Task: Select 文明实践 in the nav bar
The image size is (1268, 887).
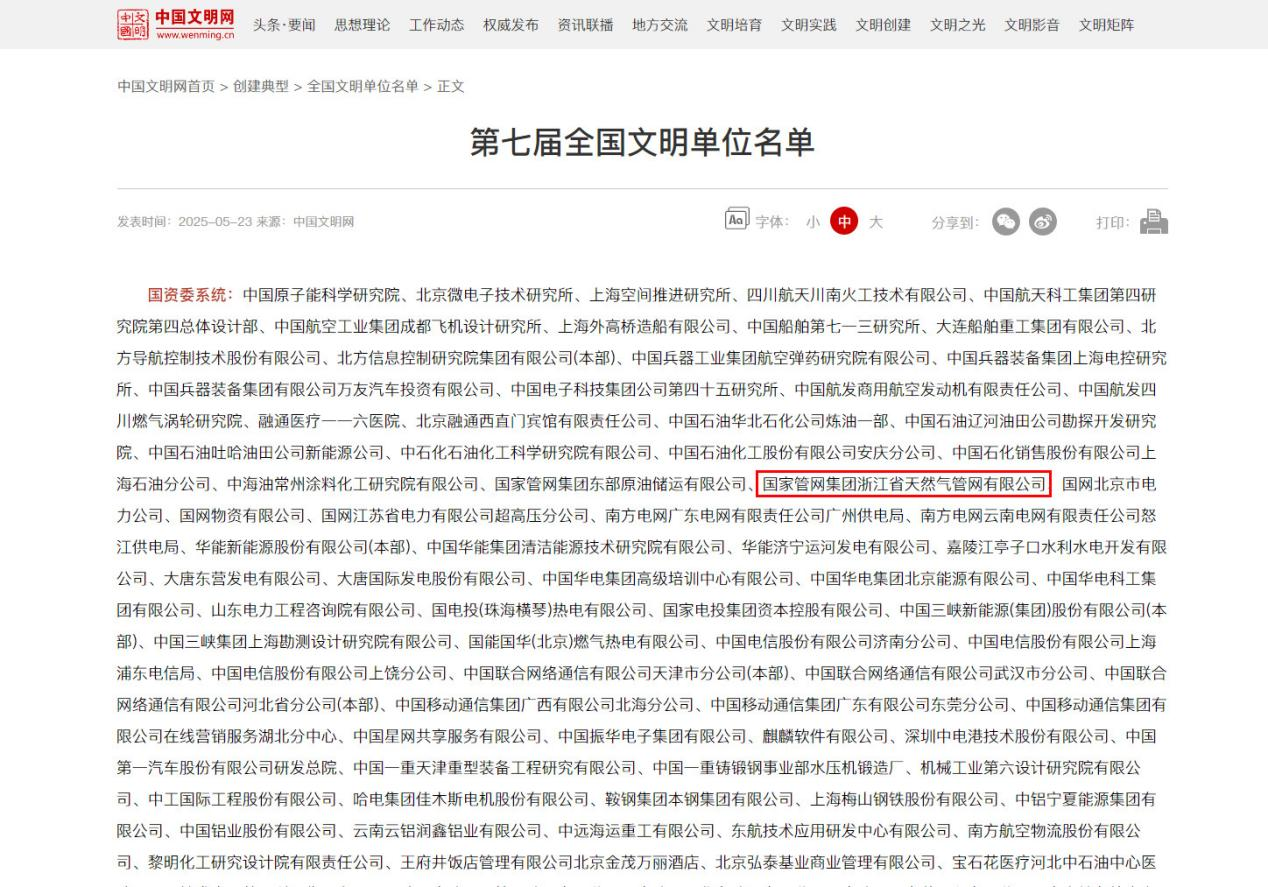Action: click(x=809, y=25)
